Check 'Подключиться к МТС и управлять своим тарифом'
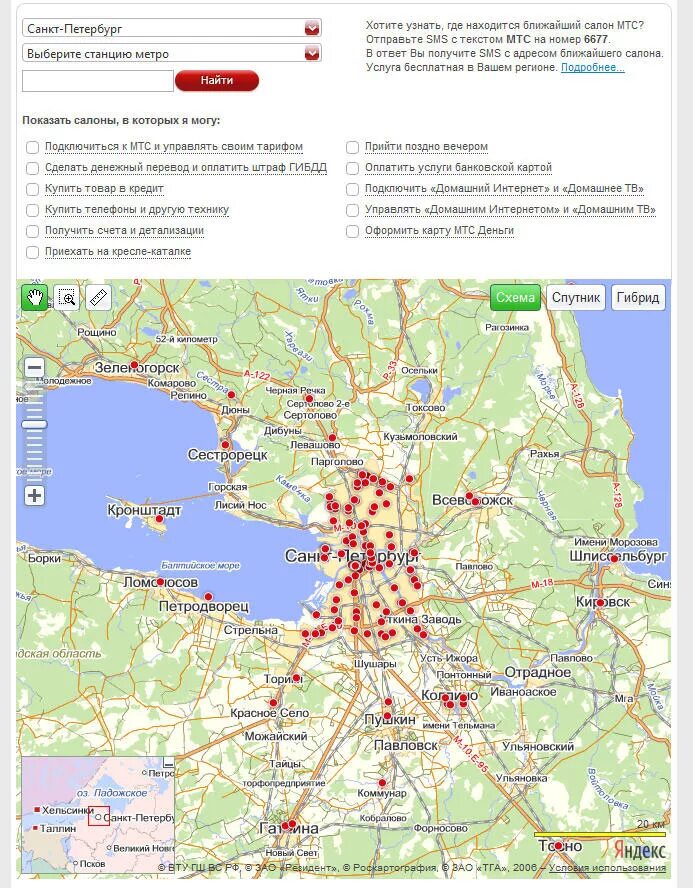The height and width of the screenshot is (888, 693). [32, 147]
